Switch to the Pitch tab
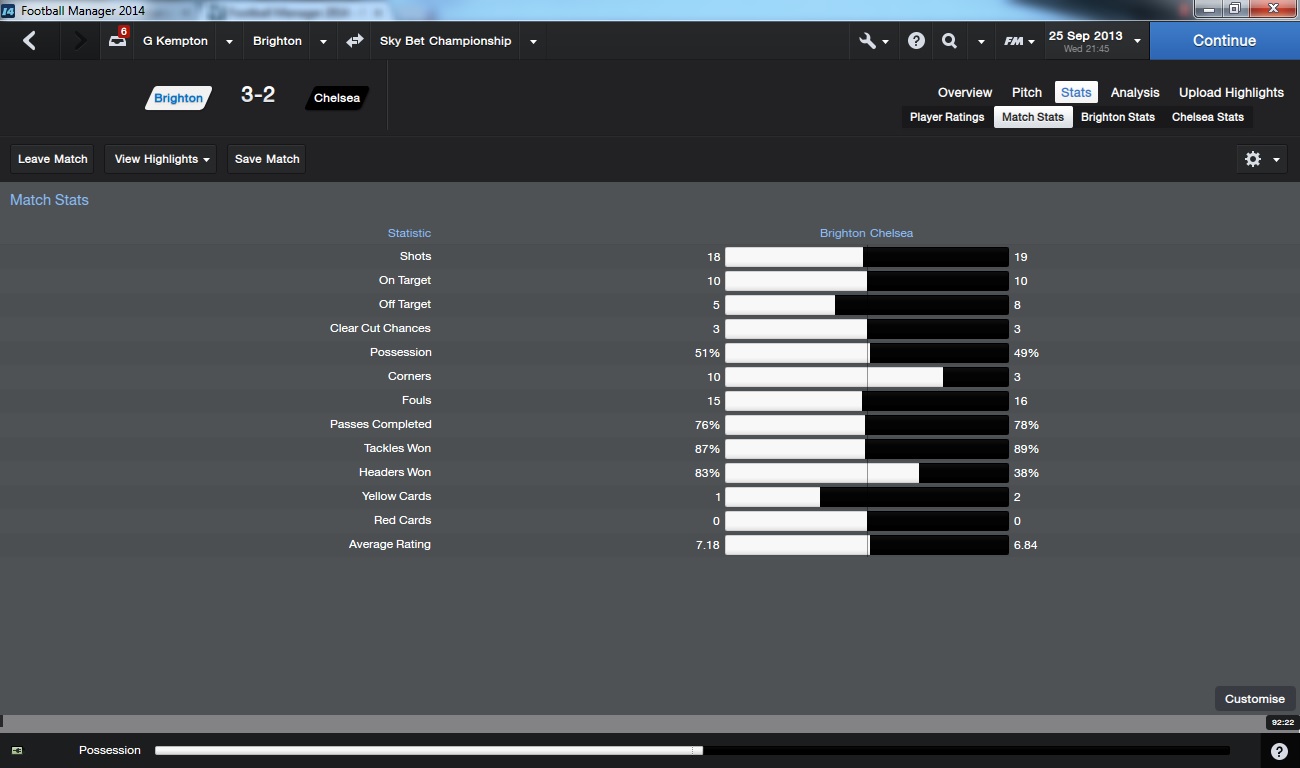Viewport: 1300px width, 768px height. coord(1027,92)
